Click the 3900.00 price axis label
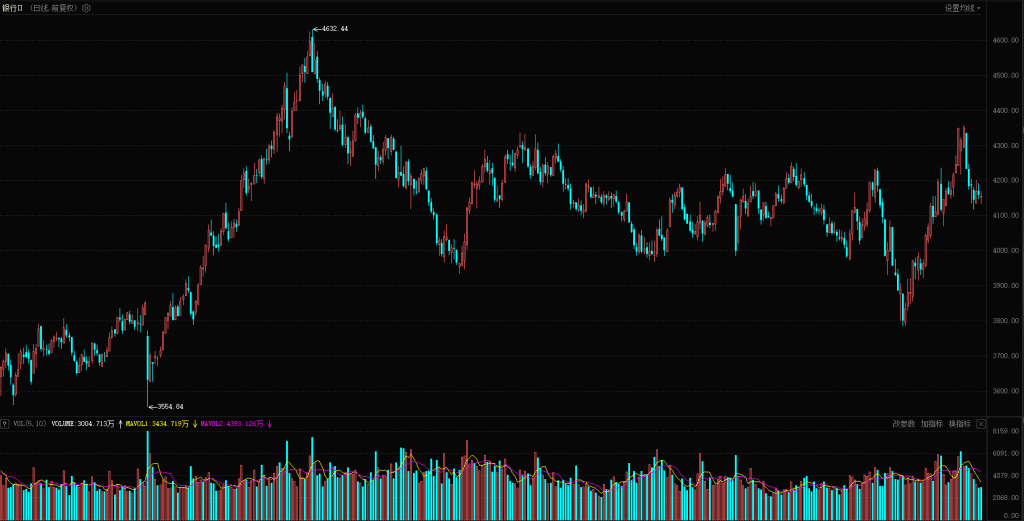This screenshot has height=521, width=1024. click(1006, 286)
